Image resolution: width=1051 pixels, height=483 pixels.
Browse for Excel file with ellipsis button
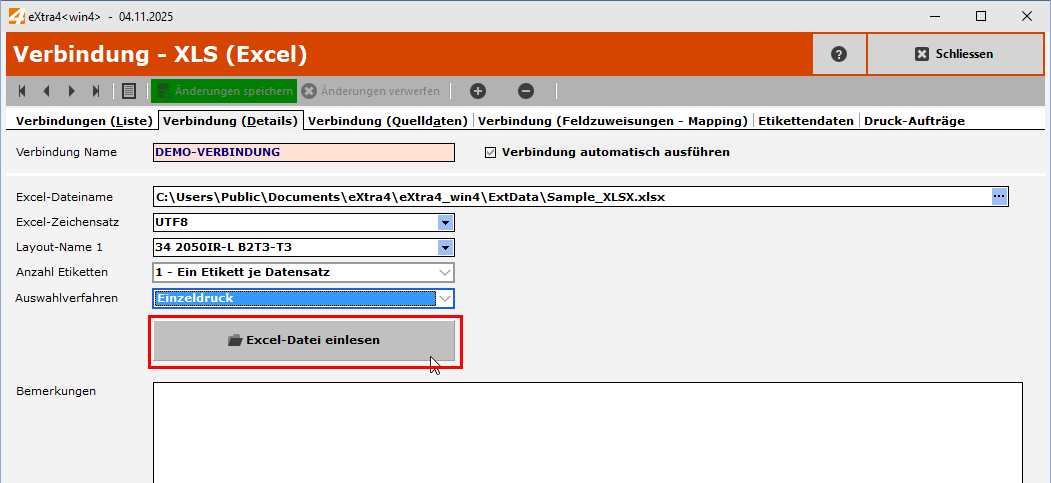click(x=999, y=197)
